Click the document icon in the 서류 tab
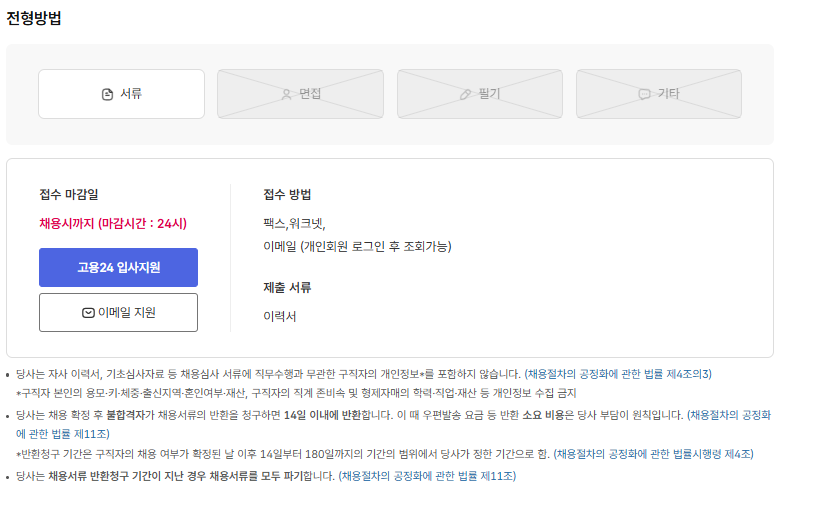The width and height of the screenshot is (823, 529). (x=108, y=94)
